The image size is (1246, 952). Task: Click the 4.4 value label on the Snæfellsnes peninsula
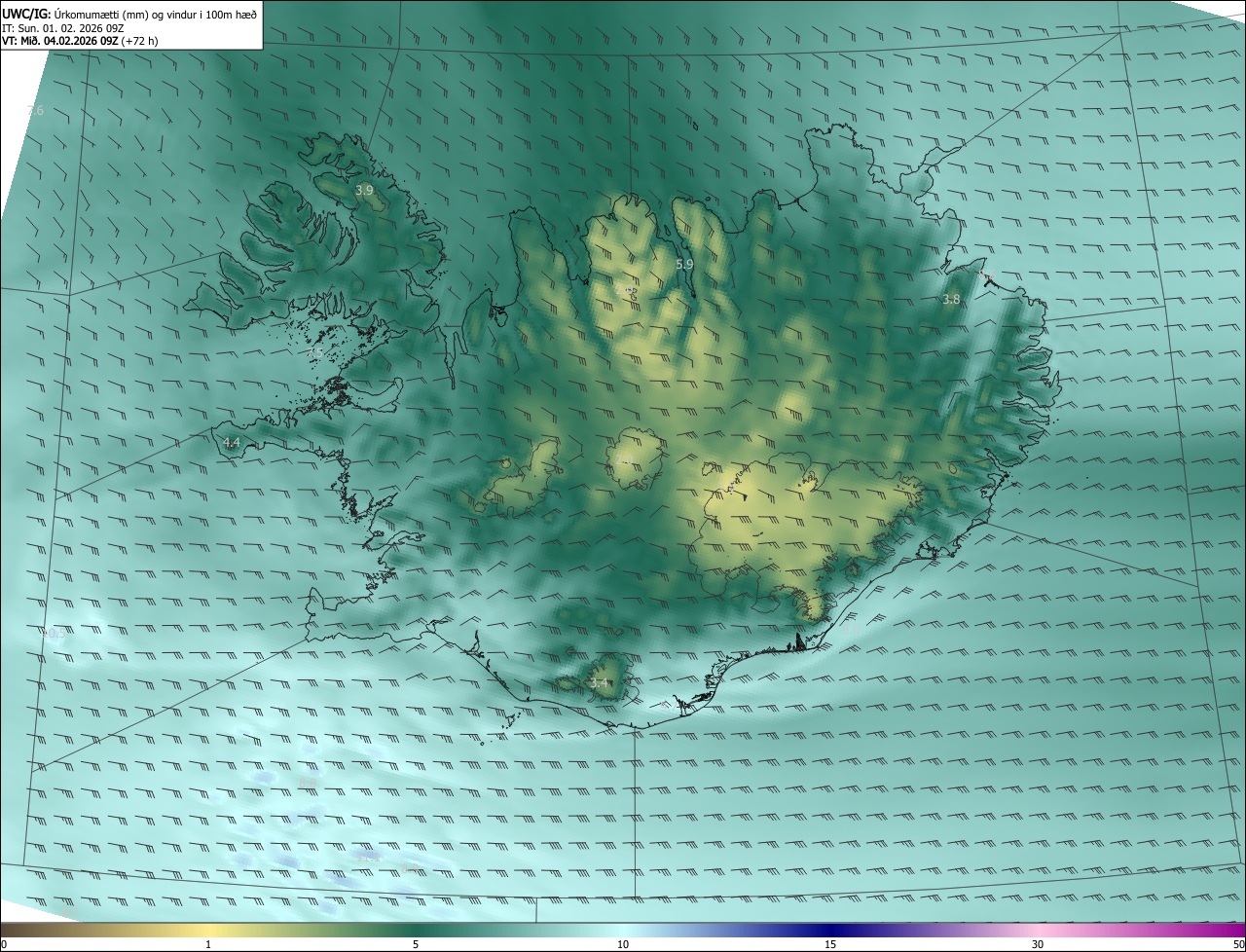click(232, 443)
